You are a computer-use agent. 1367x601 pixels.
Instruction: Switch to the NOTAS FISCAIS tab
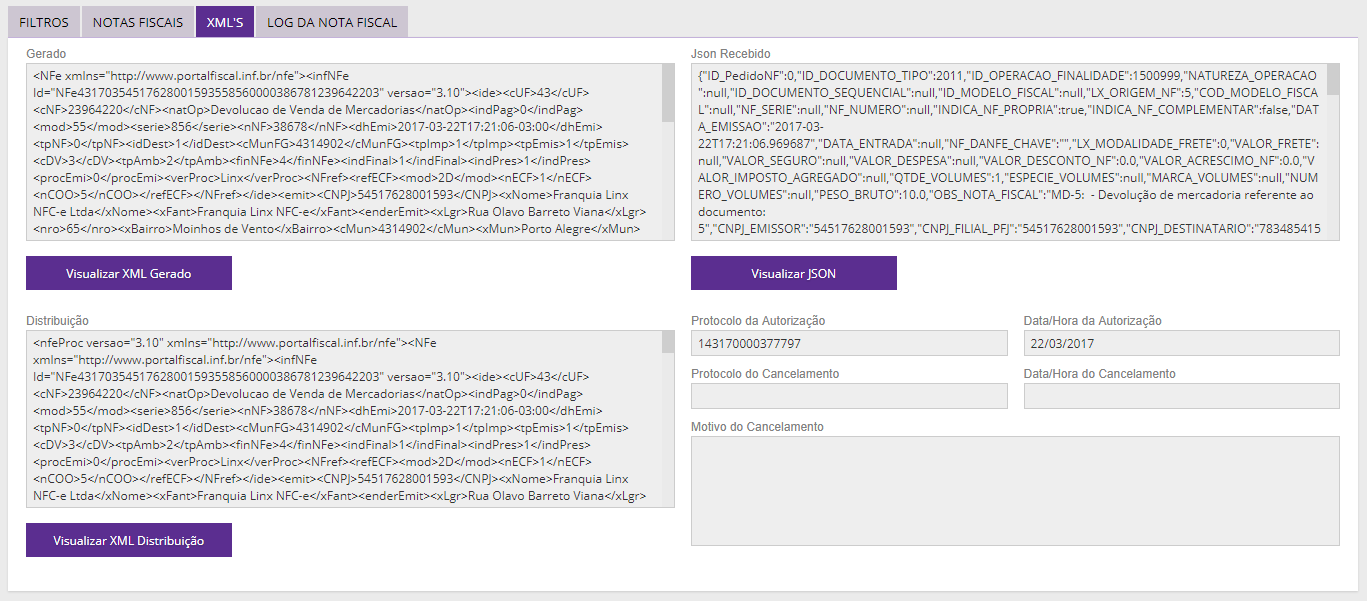point(138,22)
